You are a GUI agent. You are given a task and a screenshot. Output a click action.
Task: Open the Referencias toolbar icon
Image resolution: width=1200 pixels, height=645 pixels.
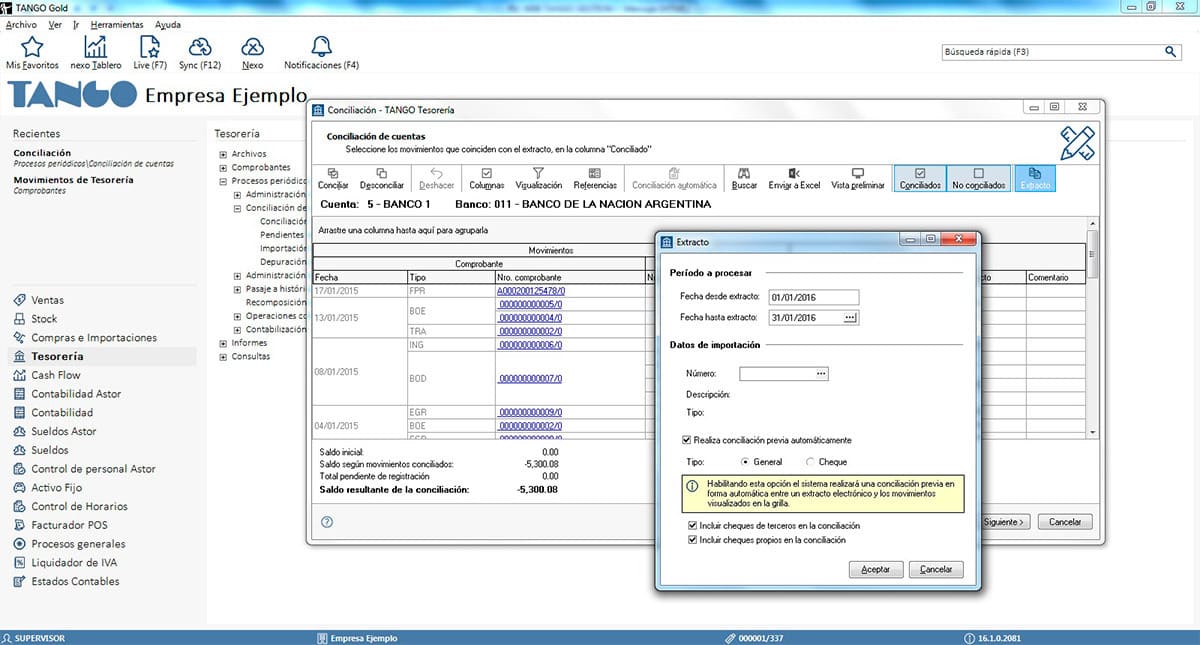click(x=595, y=178)
